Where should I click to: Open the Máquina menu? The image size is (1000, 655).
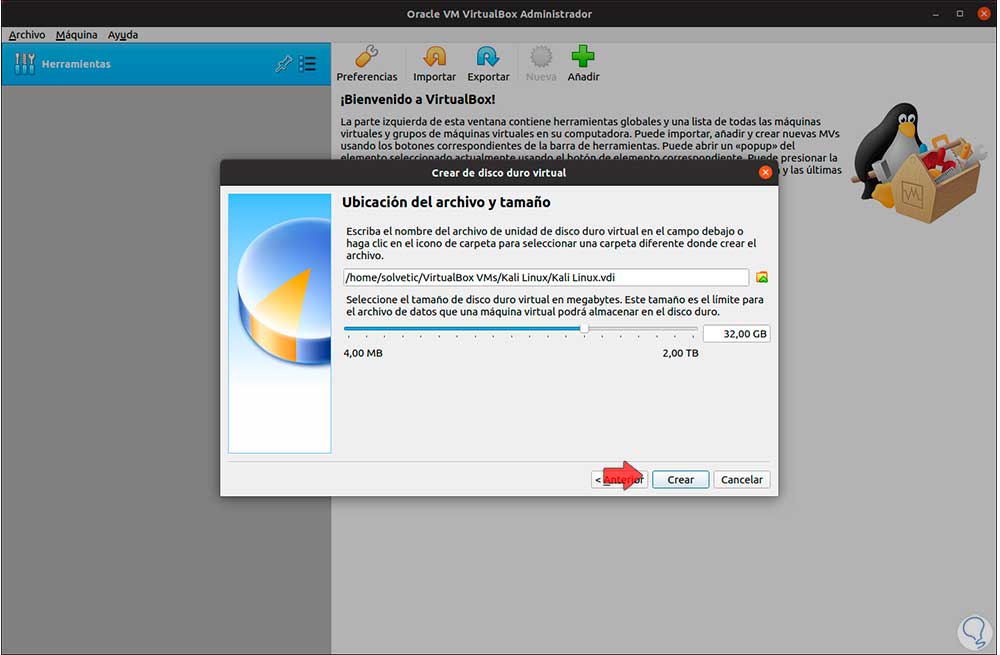[x=77, y=35]
